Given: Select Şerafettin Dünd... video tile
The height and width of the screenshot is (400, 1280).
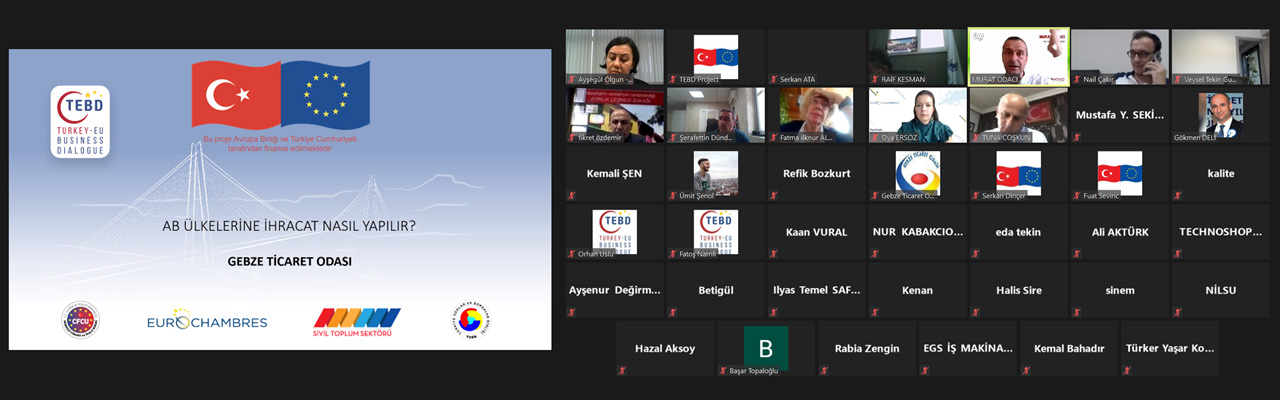Looking at the screenshot, I should click(716, 115).
